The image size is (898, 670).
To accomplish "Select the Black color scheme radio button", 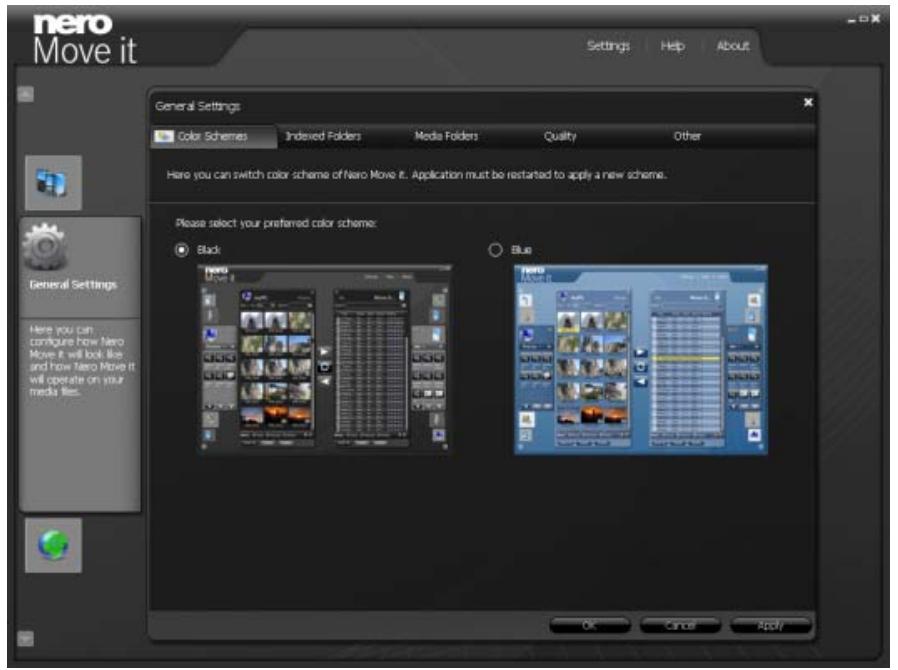I will (x=182, y=250).
